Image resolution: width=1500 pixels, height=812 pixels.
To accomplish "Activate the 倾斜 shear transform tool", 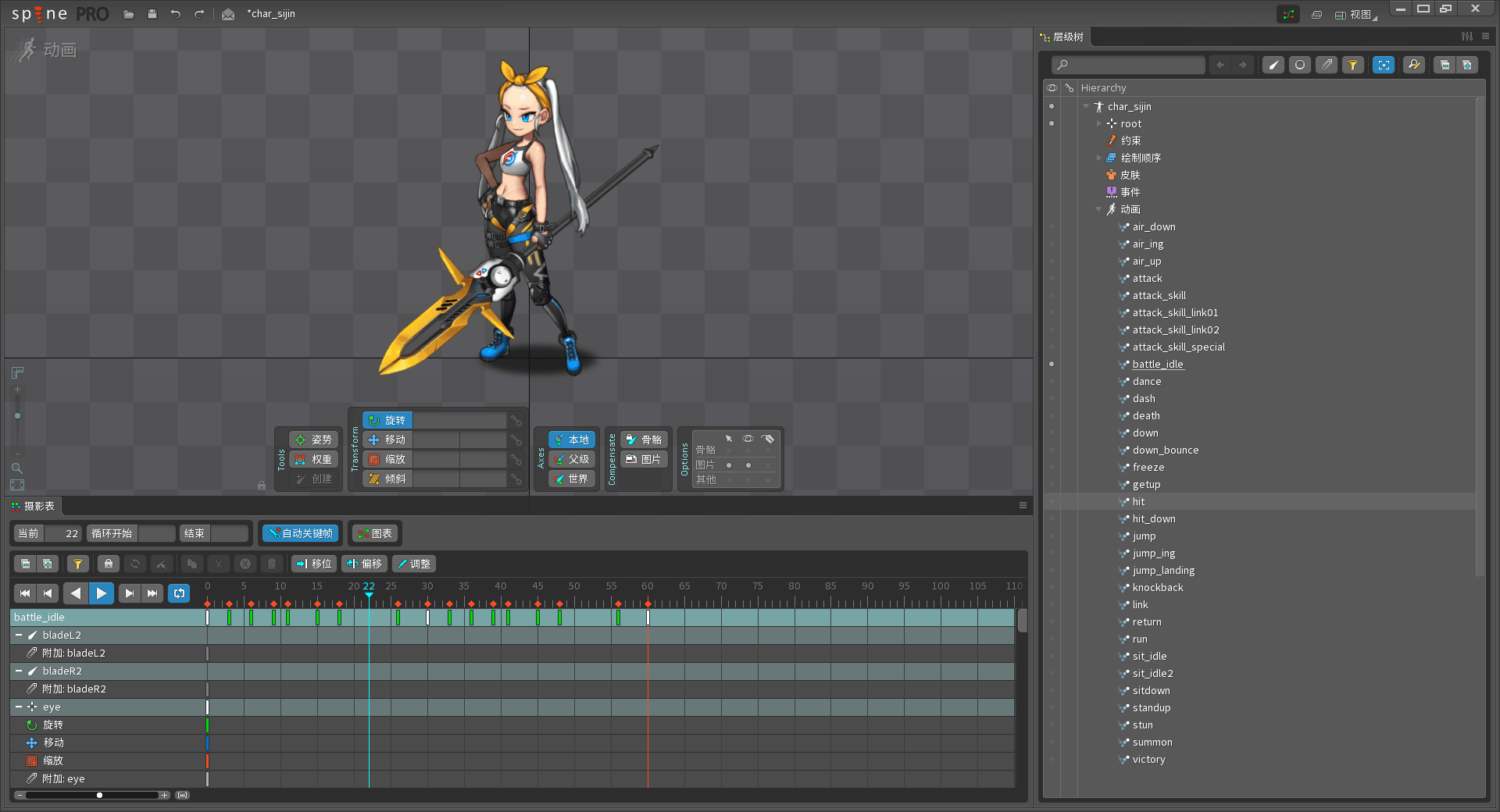I will point(387,479).
